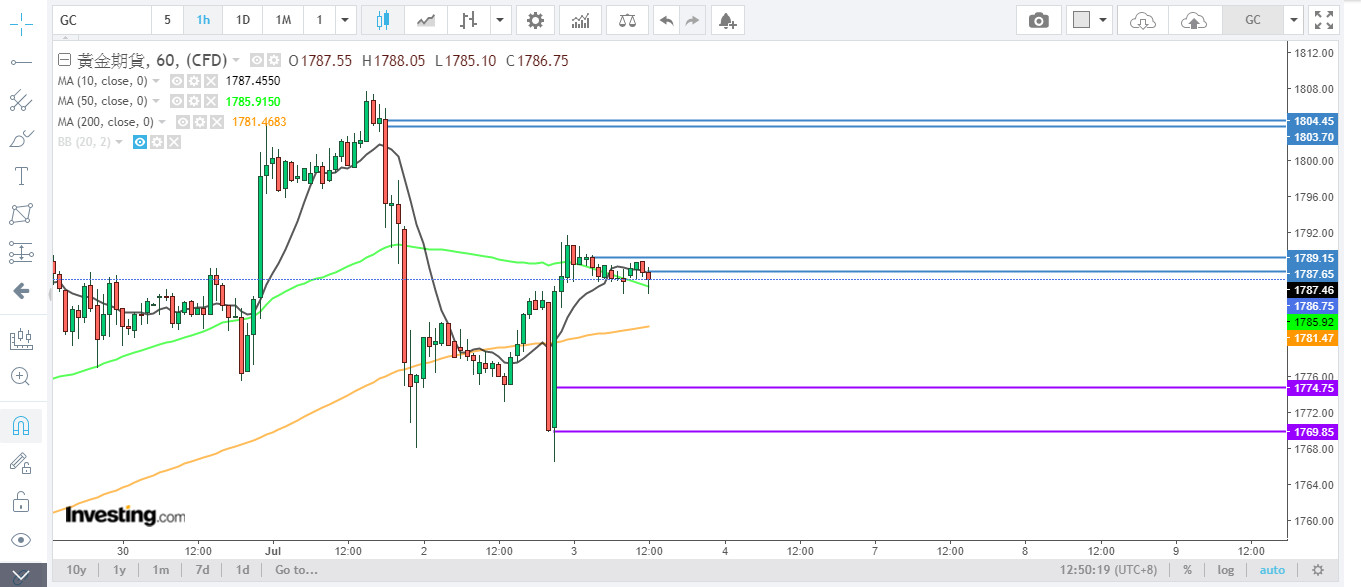Set the time range to 10y
Image resolution: width=1361 pixels, height=587 pixels.
coord(77,570)
